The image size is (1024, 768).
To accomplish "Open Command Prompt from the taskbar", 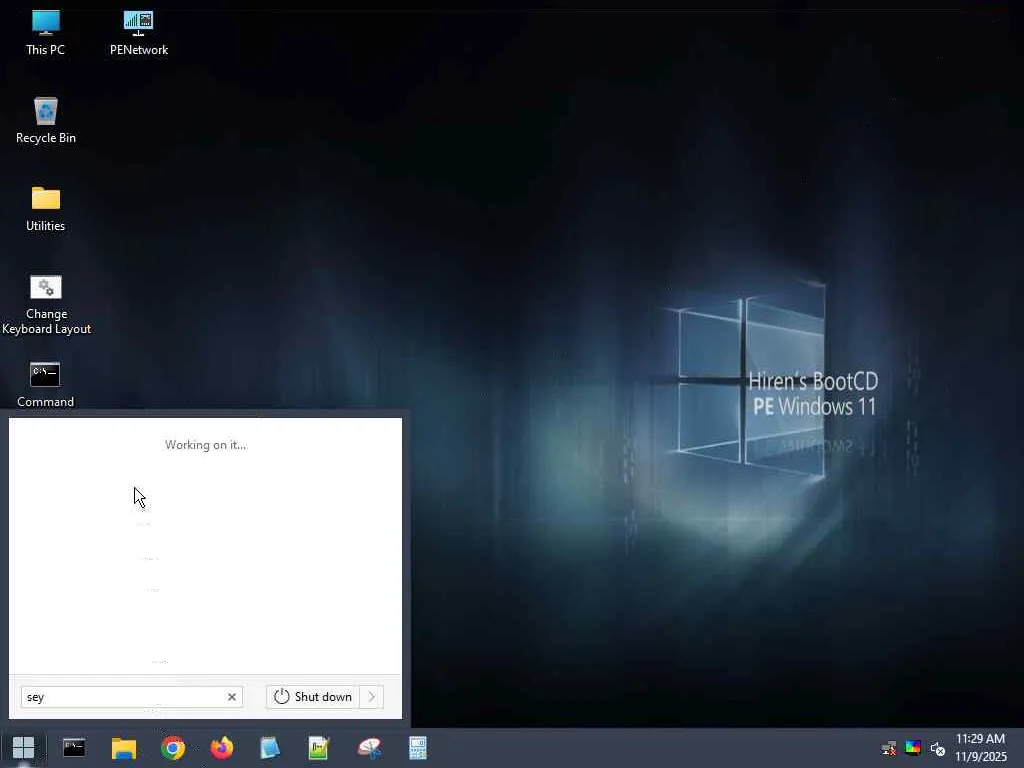I will pyautogui.click(x=74, y=748).
